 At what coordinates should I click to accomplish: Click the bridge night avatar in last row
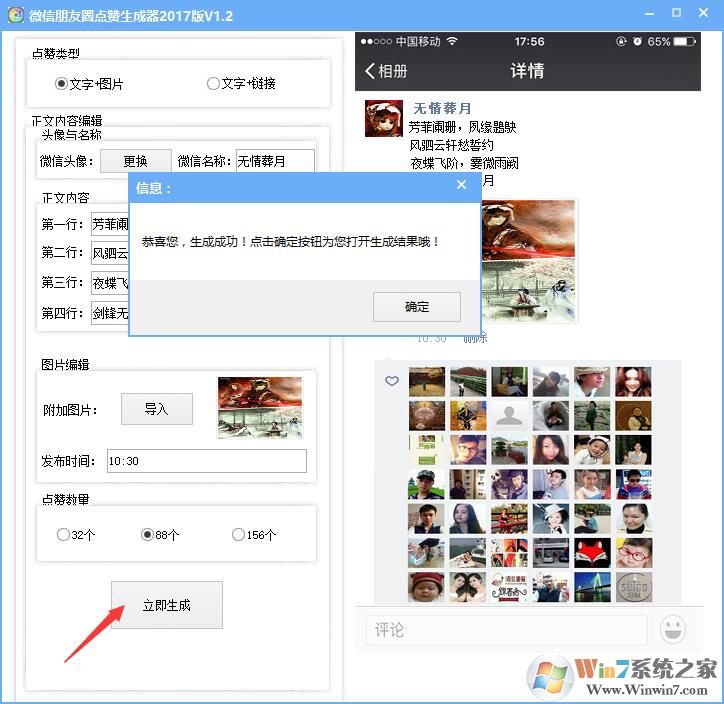pyautogui.click(x=592, y=587)
